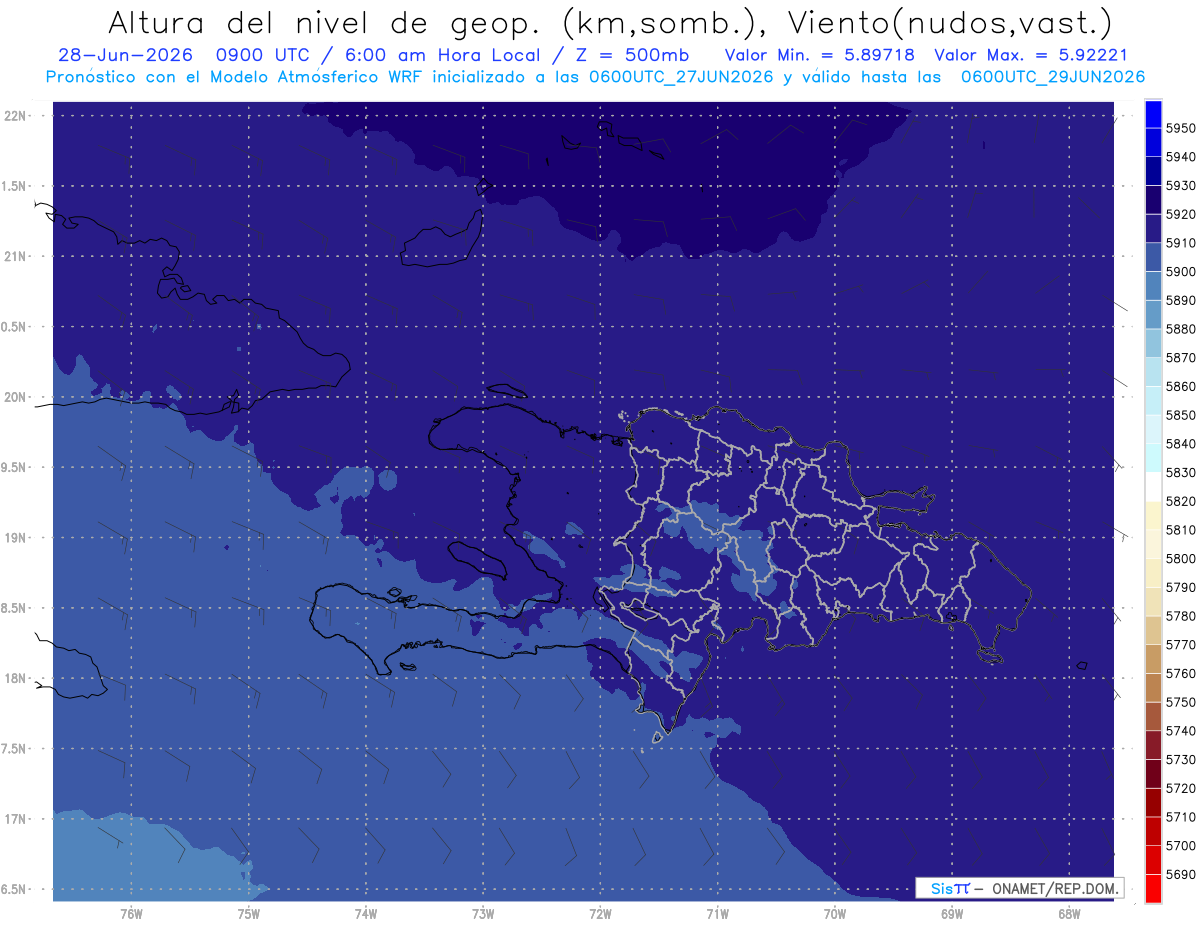Click the 5920 colorbar label
This screenshot has width=1200, height=927.
1180,214
